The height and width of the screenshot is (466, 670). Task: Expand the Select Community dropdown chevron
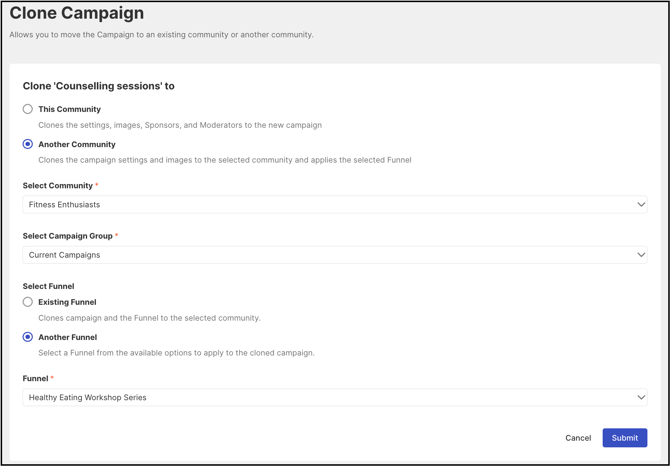pos(641,205)
